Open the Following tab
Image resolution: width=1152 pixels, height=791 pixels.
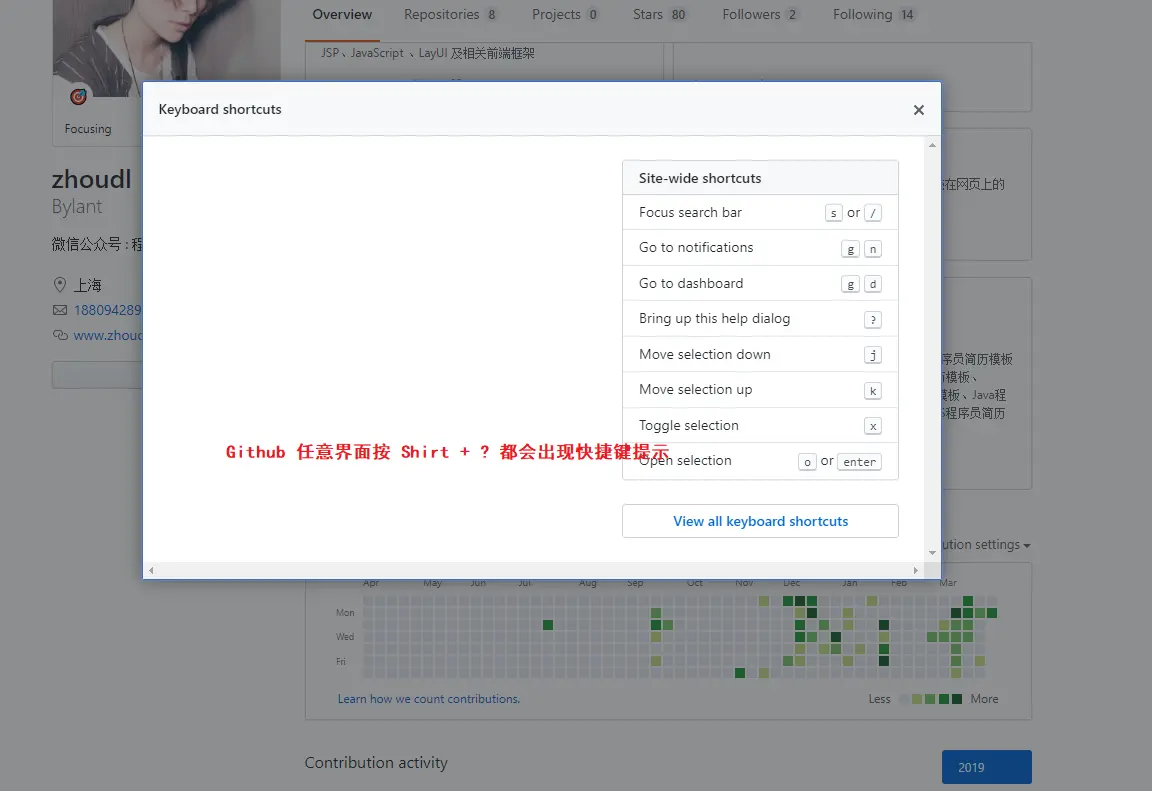(874, 15)
